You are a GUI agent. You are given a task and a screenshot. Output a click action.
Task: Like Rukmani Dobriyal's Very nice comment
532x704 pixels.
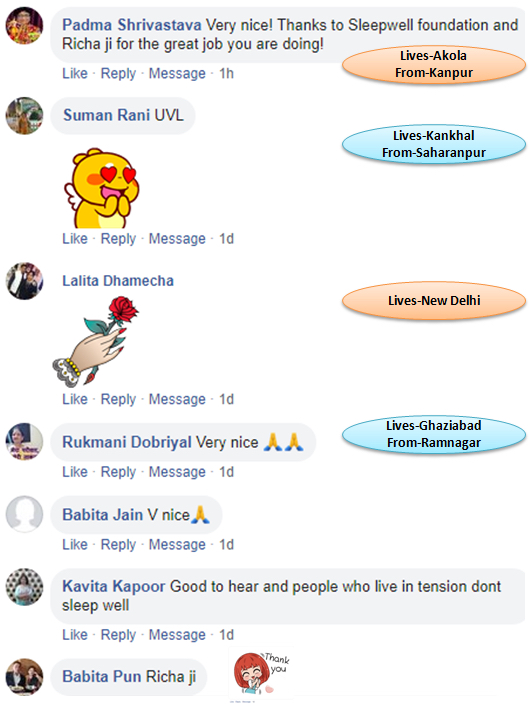[75, 472]
